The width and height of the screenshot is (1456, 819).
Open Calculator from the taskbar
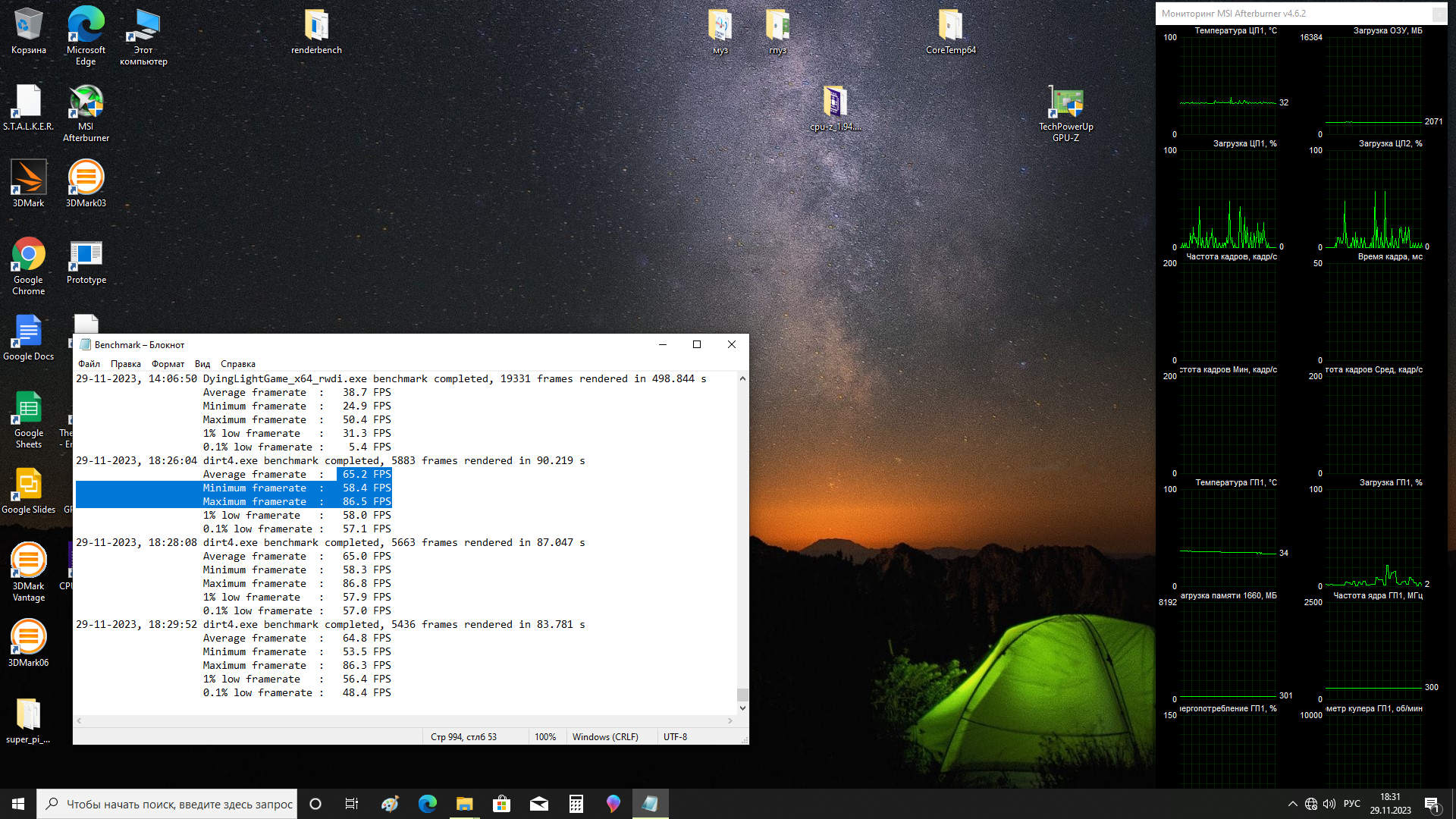pyautogui.click(x=576, y=804)
